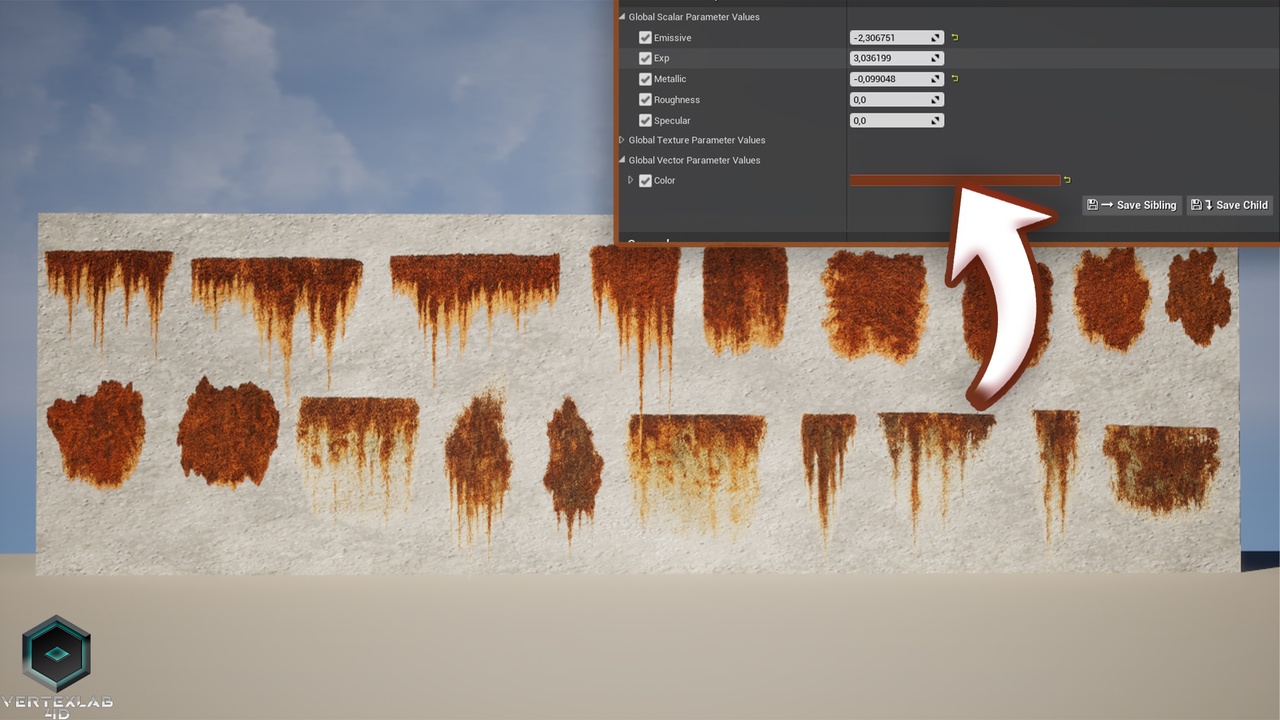Click the drag-spinner icon in the Metallic field
Screen dimensions: 1280x720
(936, 79)
